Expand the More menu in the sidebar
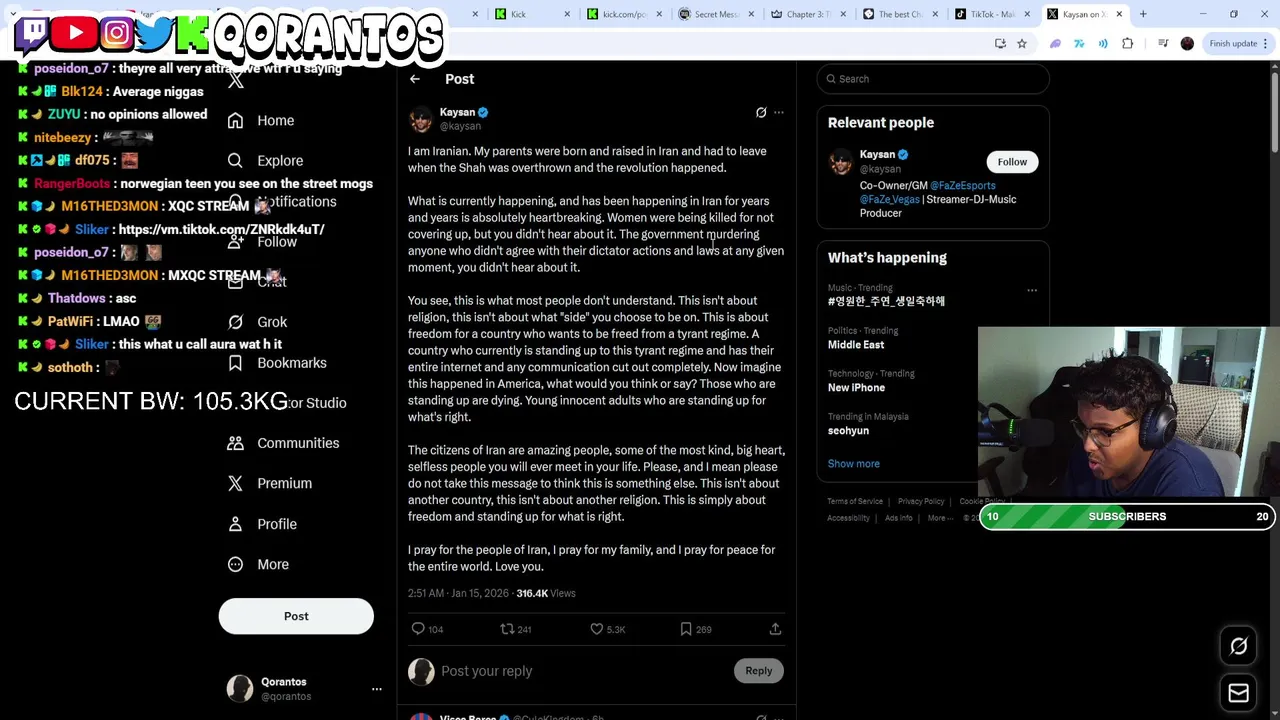The height and width of the screenshot is (720, 1280). click(258, 565)
